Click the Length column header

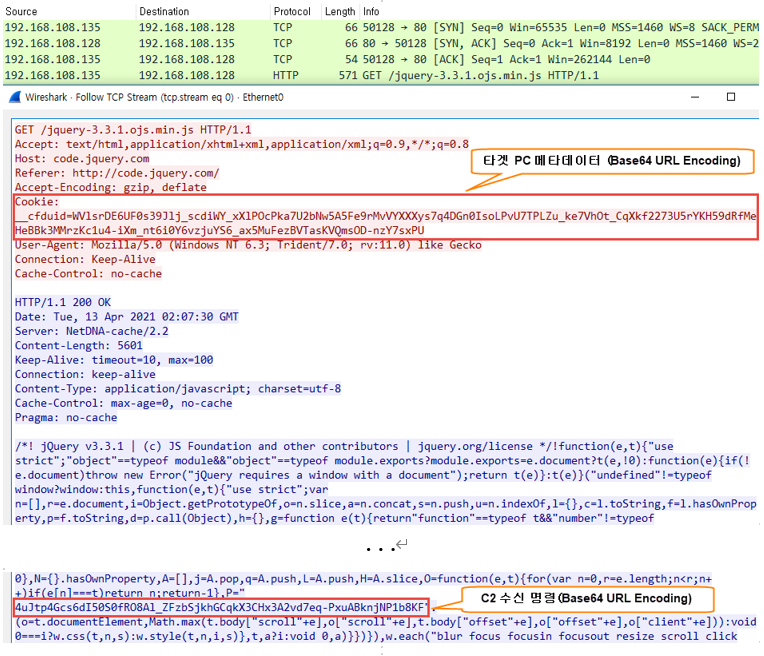coord(340,11)
